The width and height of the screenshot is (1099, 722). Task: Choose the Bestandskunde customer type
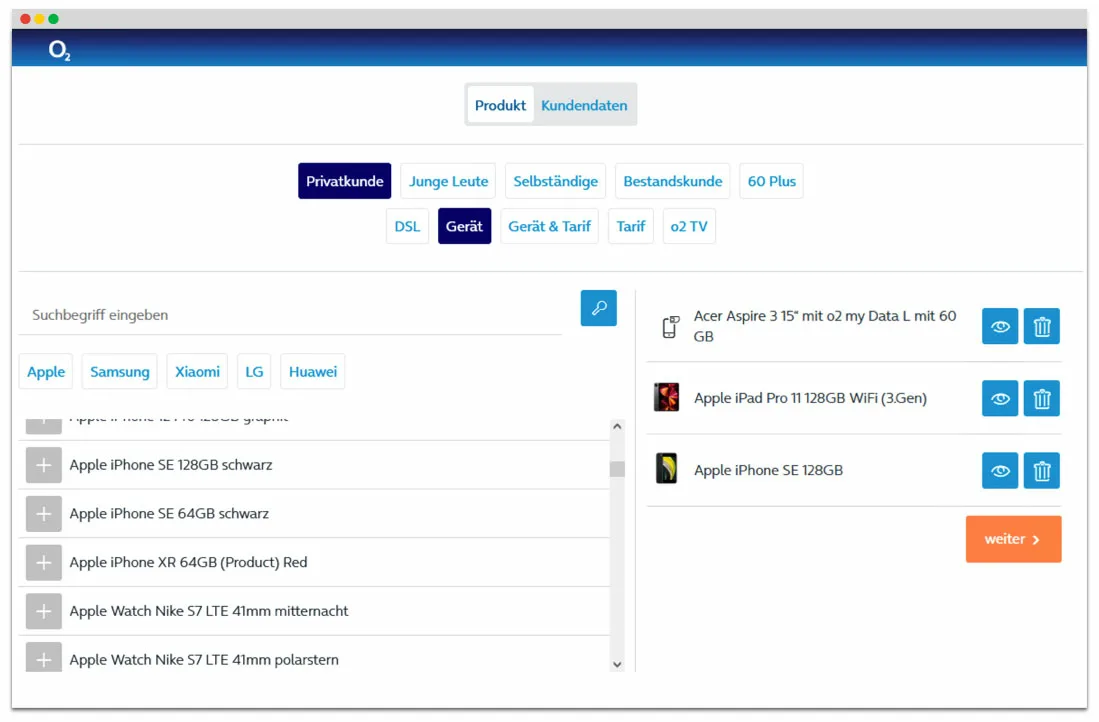coord(672,181)
